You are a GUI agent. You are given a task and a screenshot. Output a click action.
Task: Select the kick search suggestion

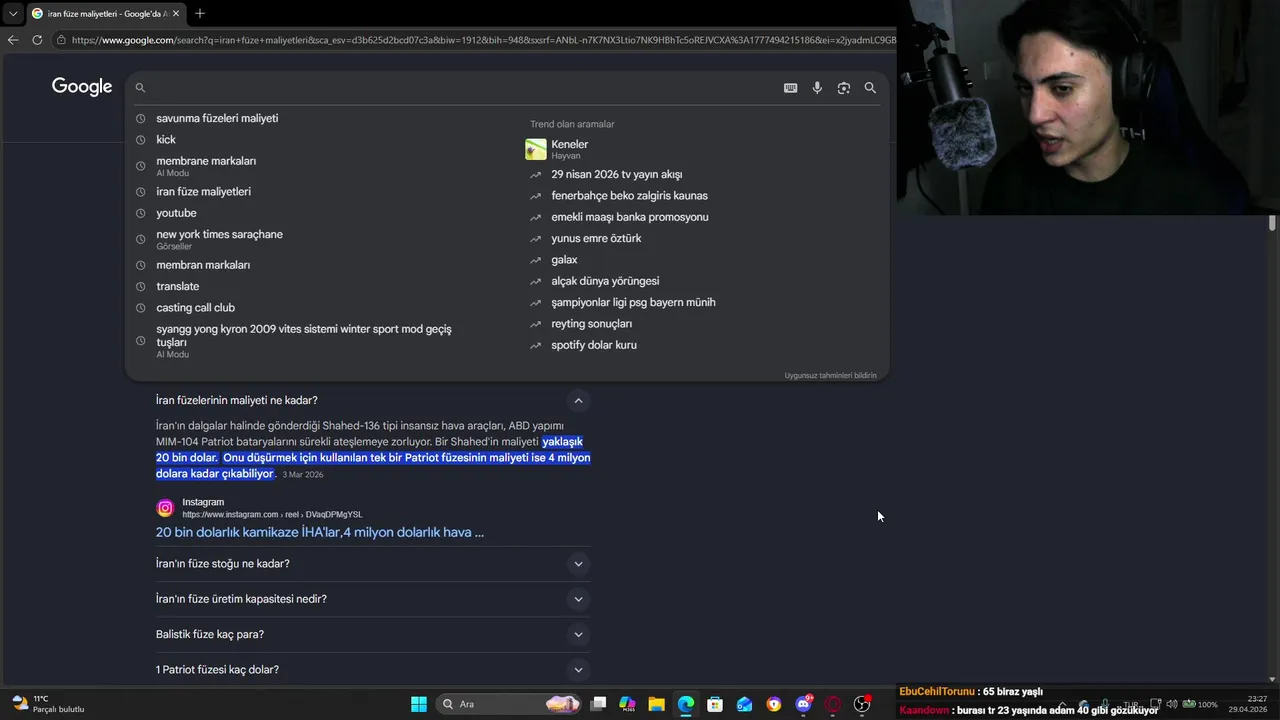click(166, 140)
